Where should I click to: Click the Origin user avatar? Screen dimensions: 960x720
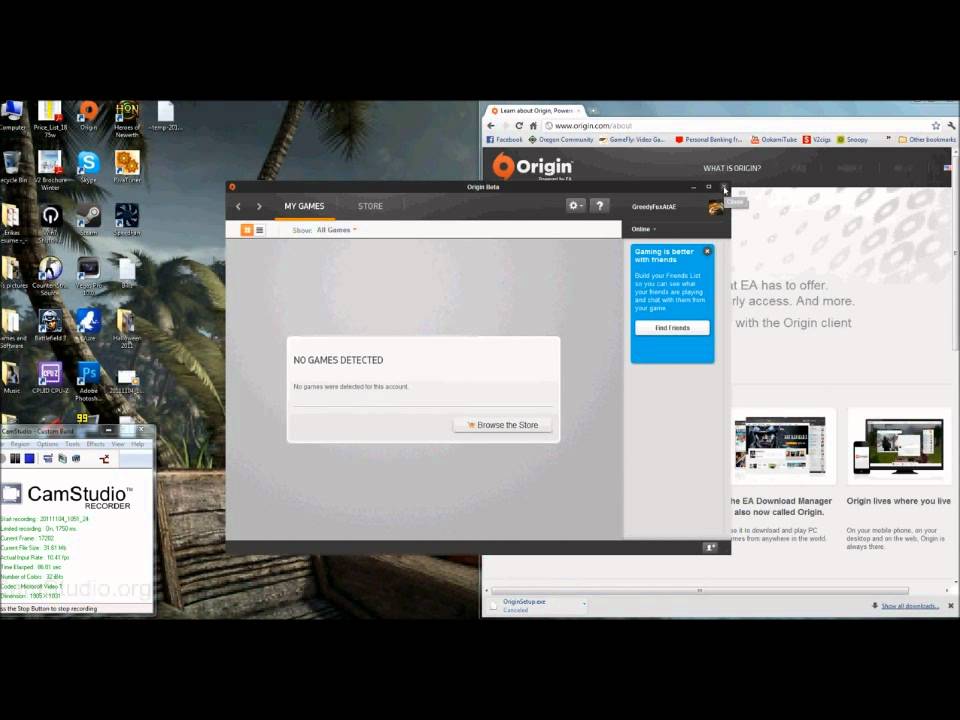[x=715, y=208]
